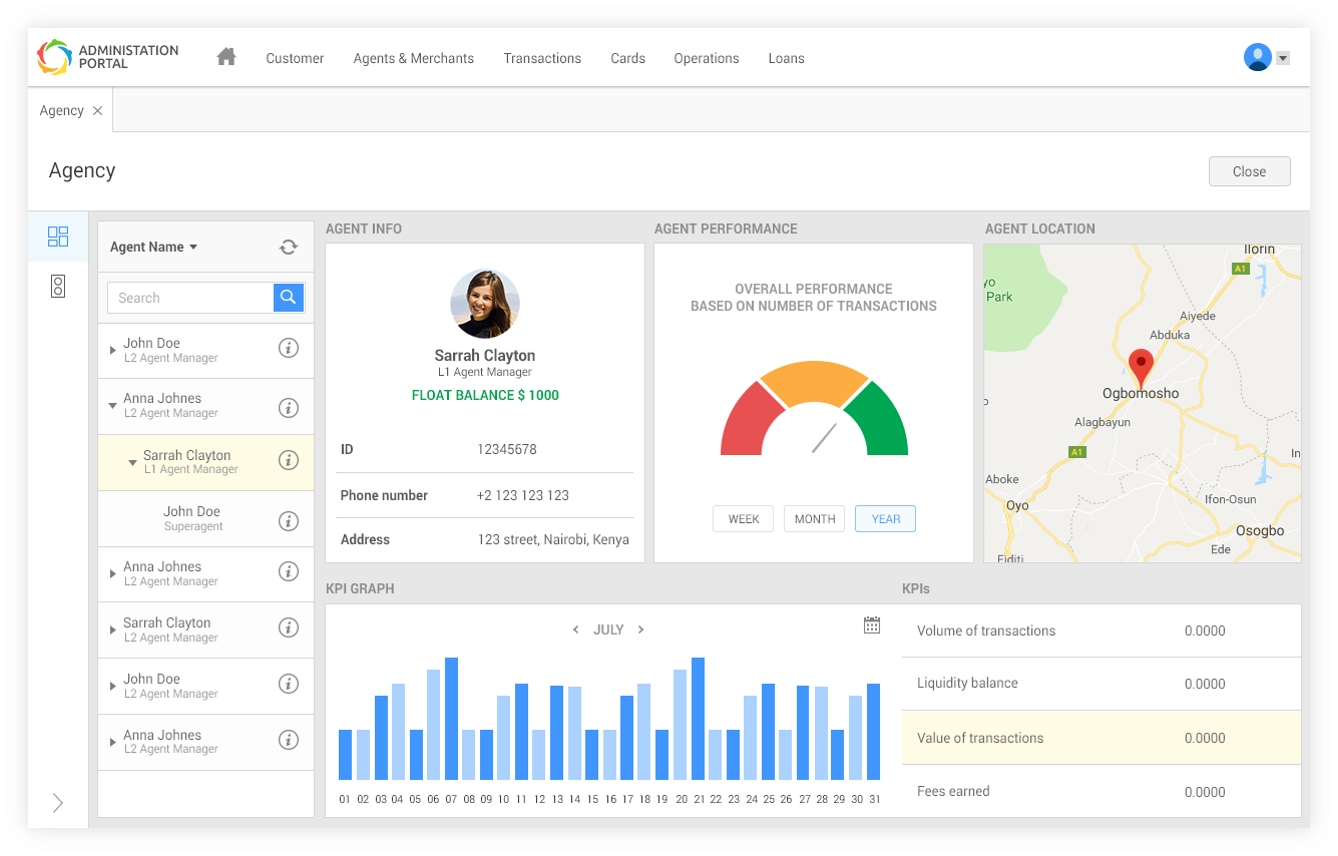Open info for Sarrah Clayton L1 Agent Manager
Image resolution: width=1338 pixels, height=856 pixels.
(x=288, y=460)
